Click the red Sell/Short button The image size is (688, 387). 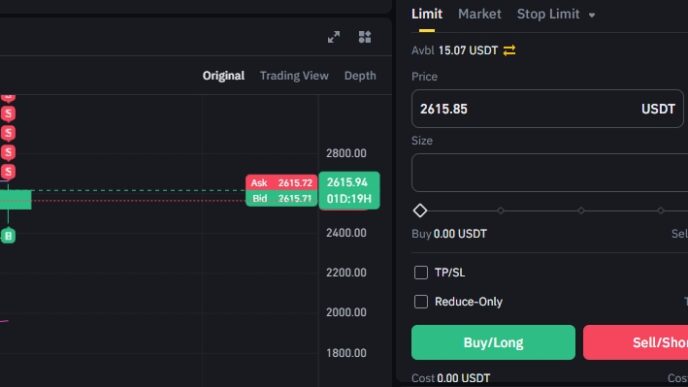tap(635, 342)
